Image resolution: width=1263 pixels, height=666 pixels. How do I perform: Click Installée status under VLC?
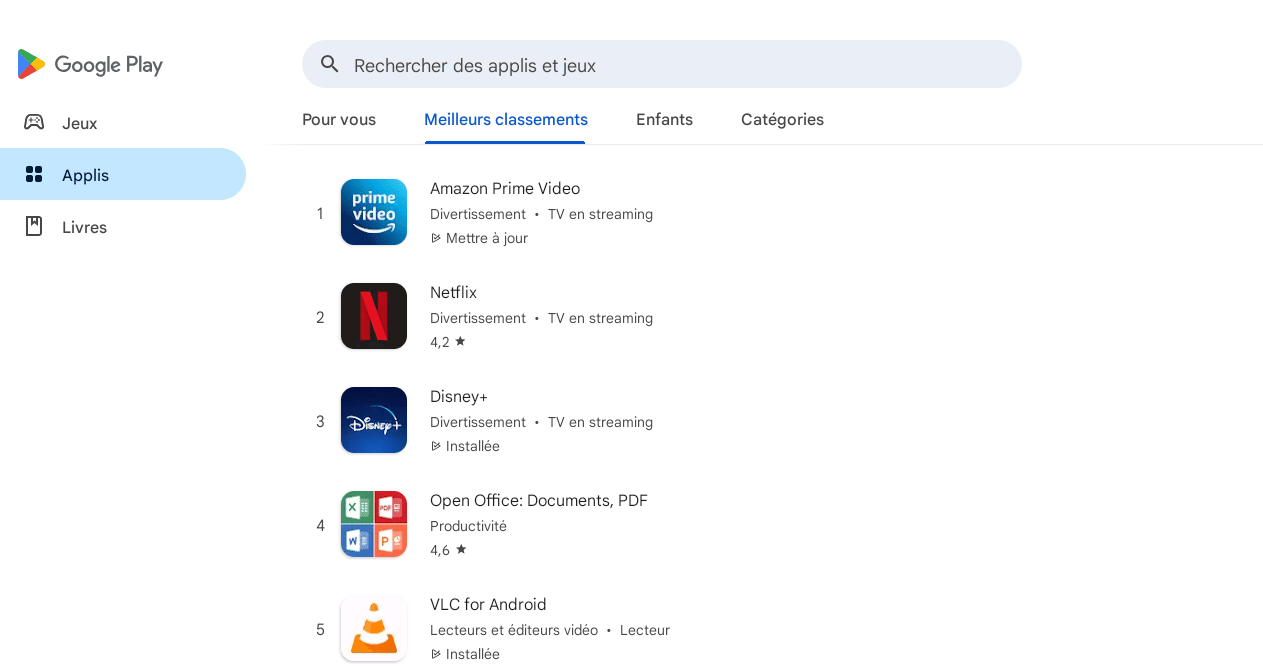coord(465,654)
